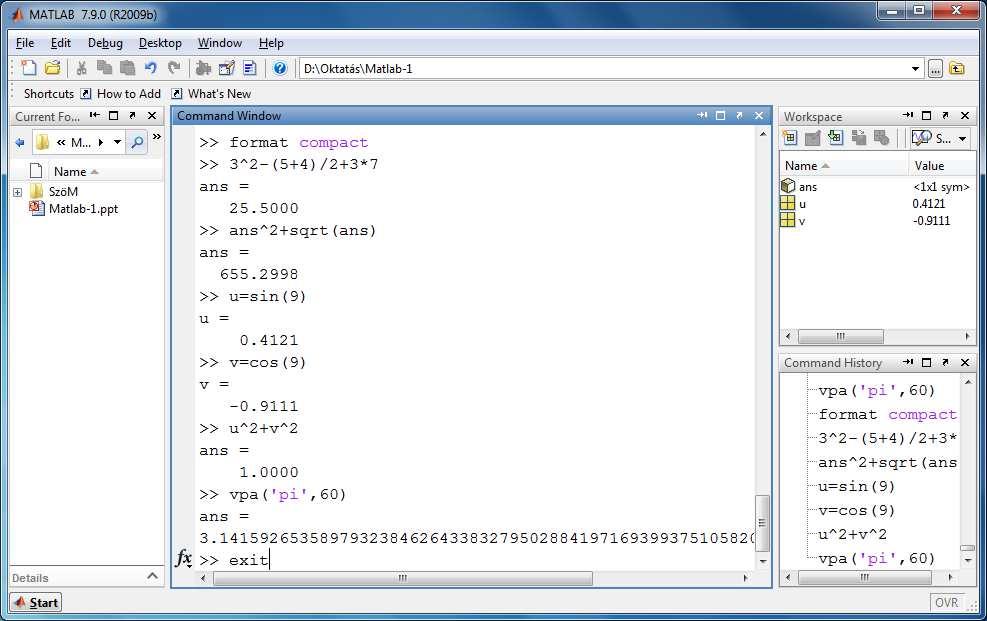Image resolution: width=987 pixels, height=621 pixels.
Task: Open the current directory dropdown list
Action: [915, 69]
